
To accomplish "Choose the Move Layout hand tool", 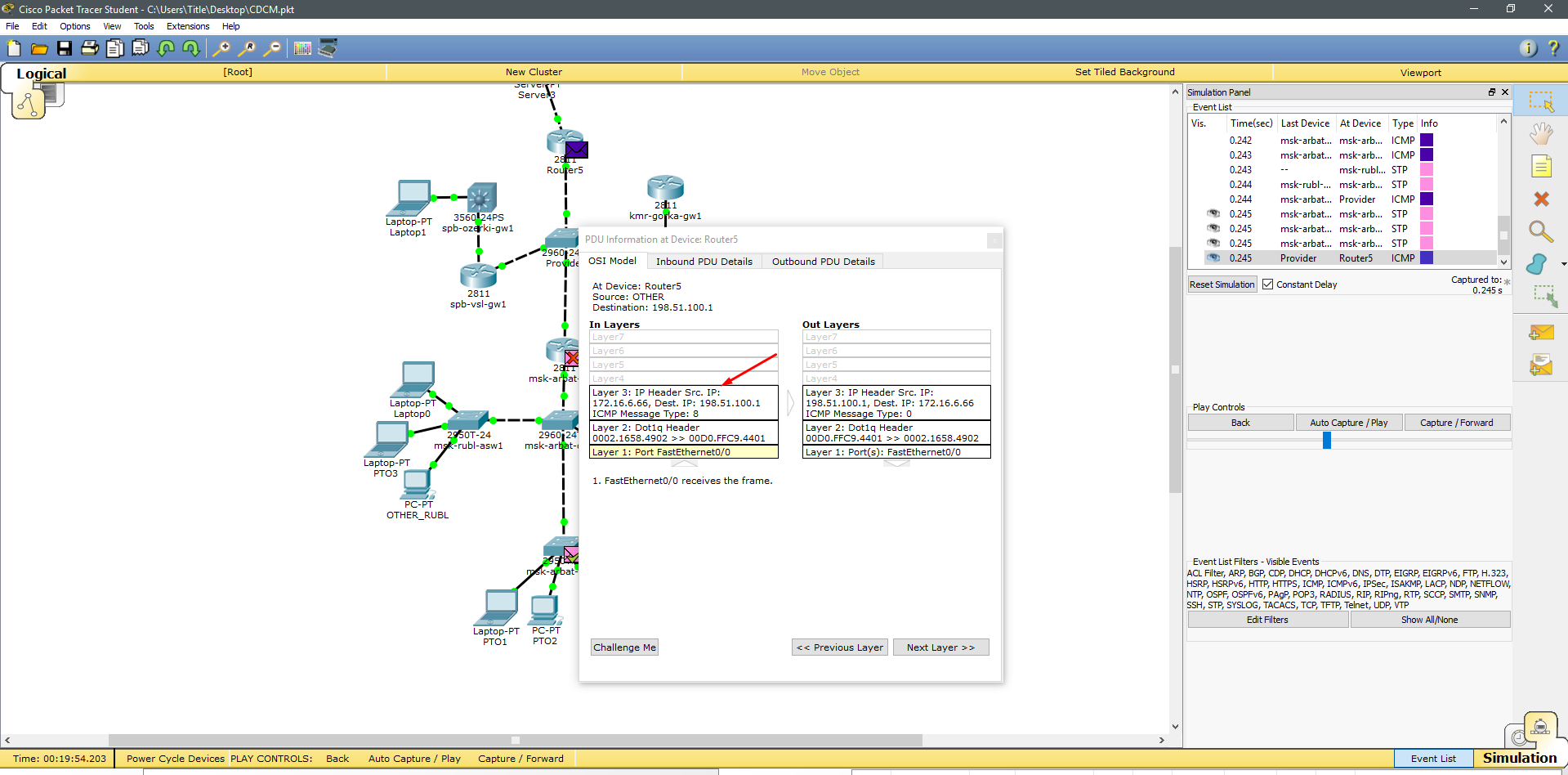I will pos(1541,134).
